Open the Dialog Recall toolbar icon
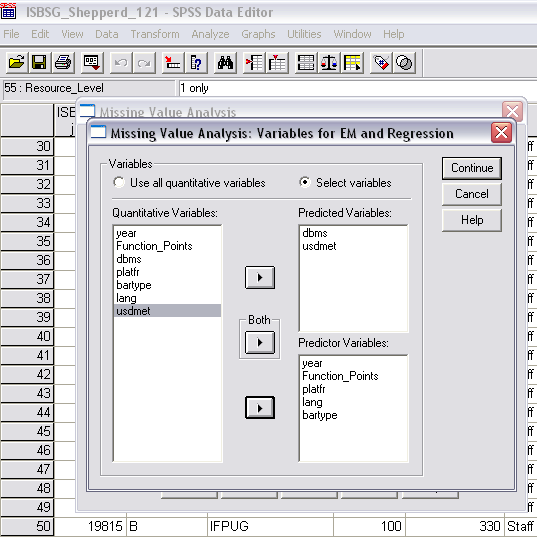537x537 pixels. [x=92, y=63]
